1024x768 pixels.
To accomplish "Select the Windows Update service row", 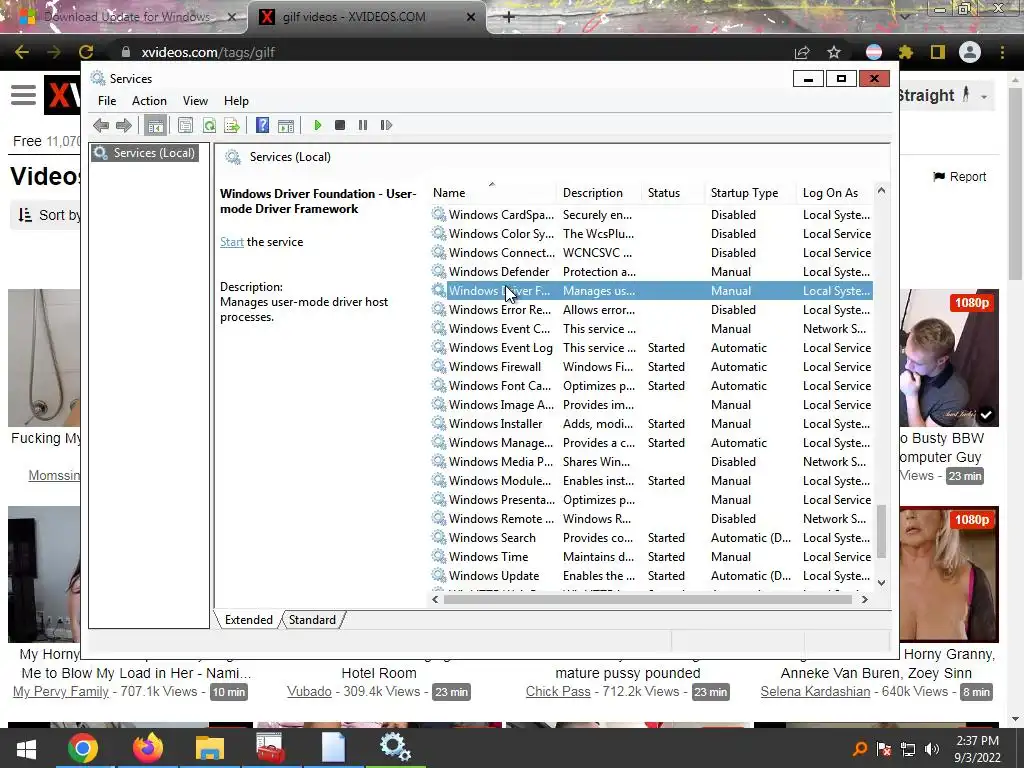I will pos(652,575).
